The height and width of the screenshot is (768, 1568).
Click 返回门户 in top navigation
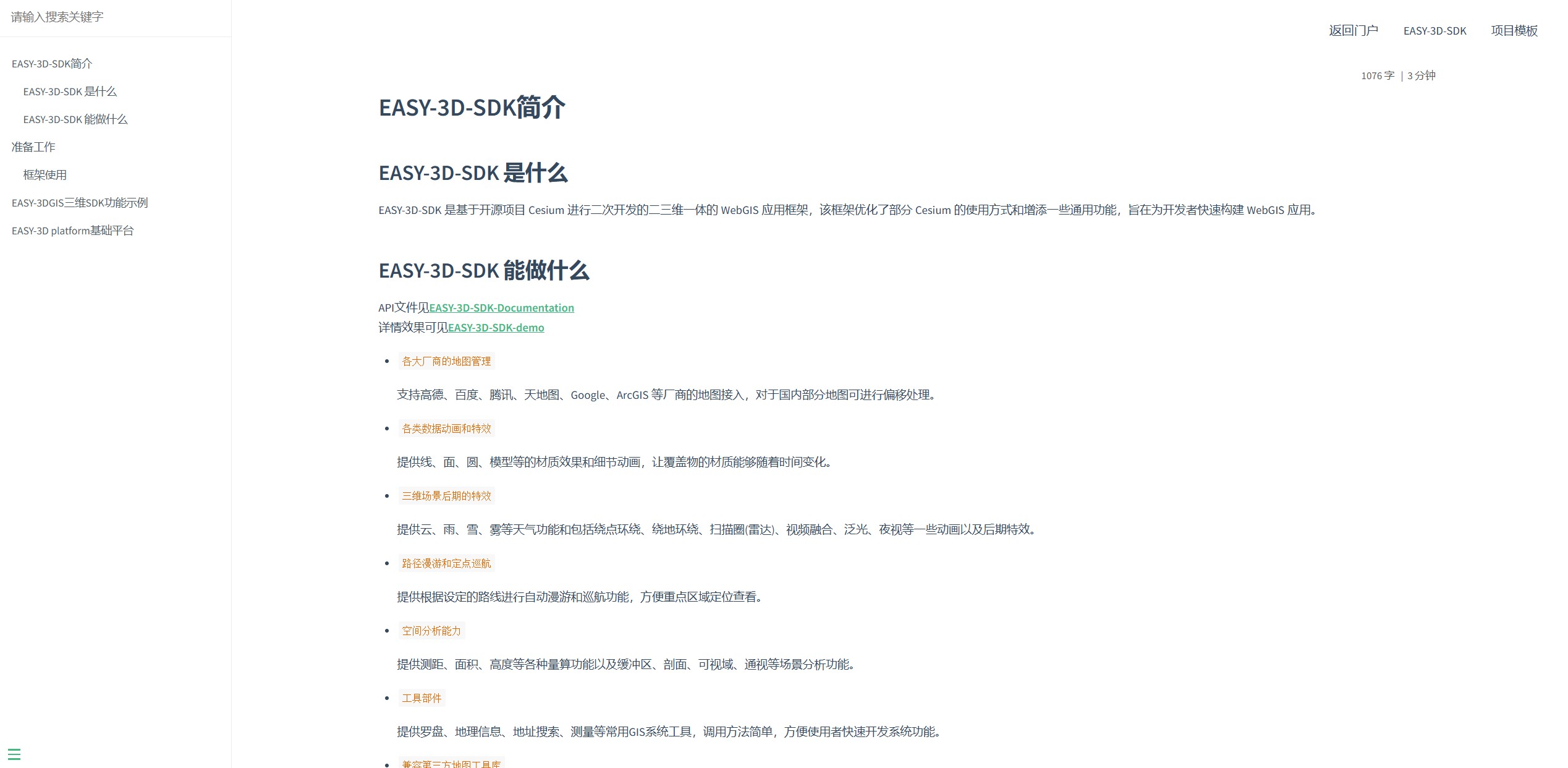pyautogui.click(x=1354, y=30)
